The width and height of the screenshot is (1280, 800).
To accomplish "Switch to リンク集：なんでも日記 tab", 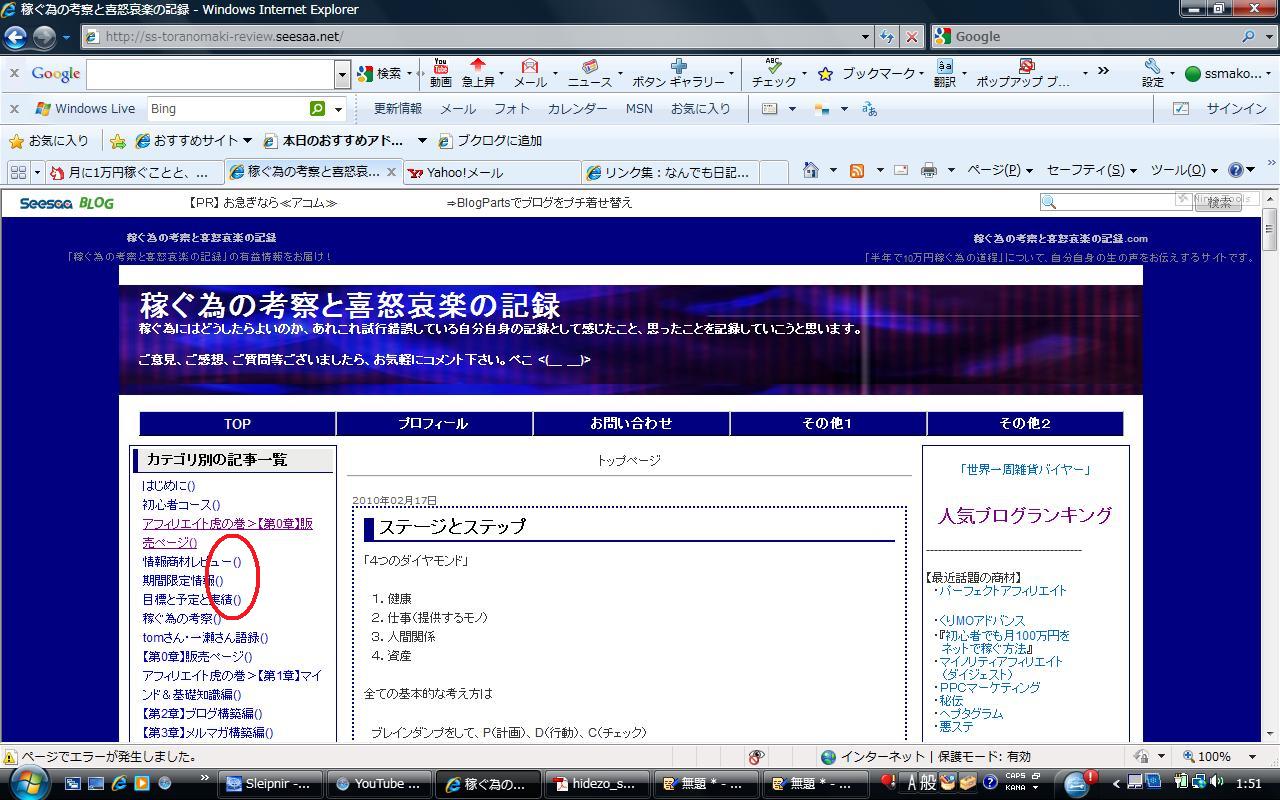I will [x=670, y=172].
